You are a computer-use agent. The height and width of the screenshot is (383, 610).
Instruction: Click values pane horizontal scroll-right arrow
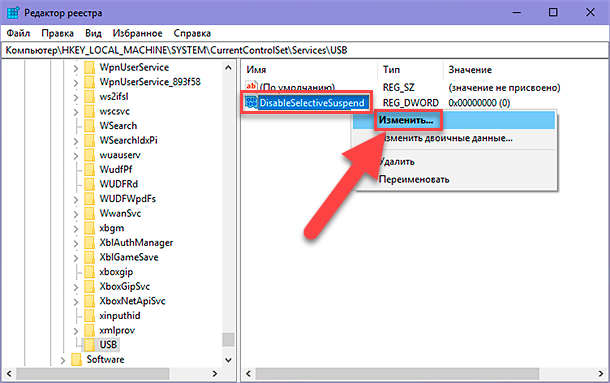[x=601, y=374]
